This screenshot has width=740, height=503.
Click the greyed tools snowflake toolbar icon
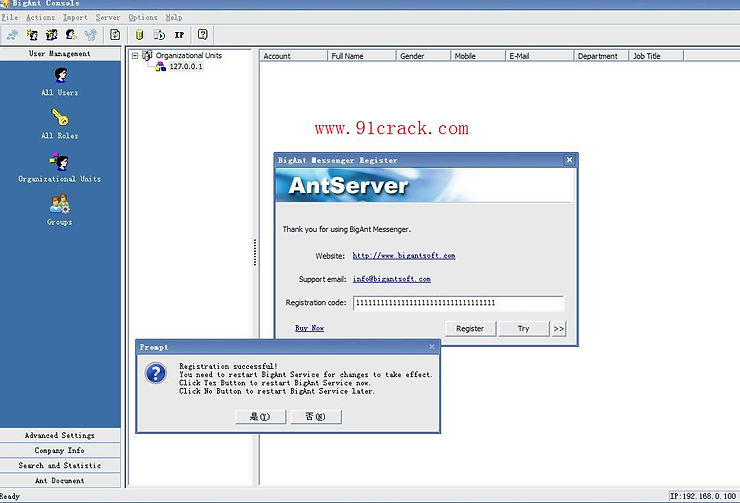pos(91,34)
